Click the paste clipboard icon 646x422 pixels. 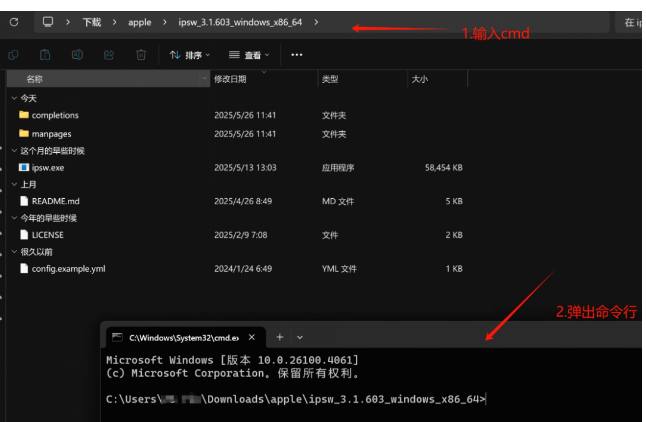pyautogui.click(x=45, y=55)
